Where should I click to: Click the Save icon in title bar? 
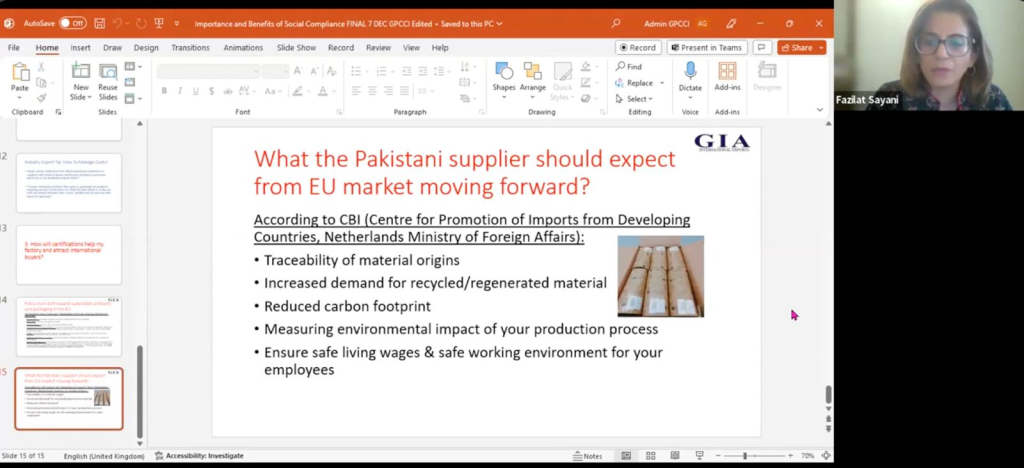[98, 23]
